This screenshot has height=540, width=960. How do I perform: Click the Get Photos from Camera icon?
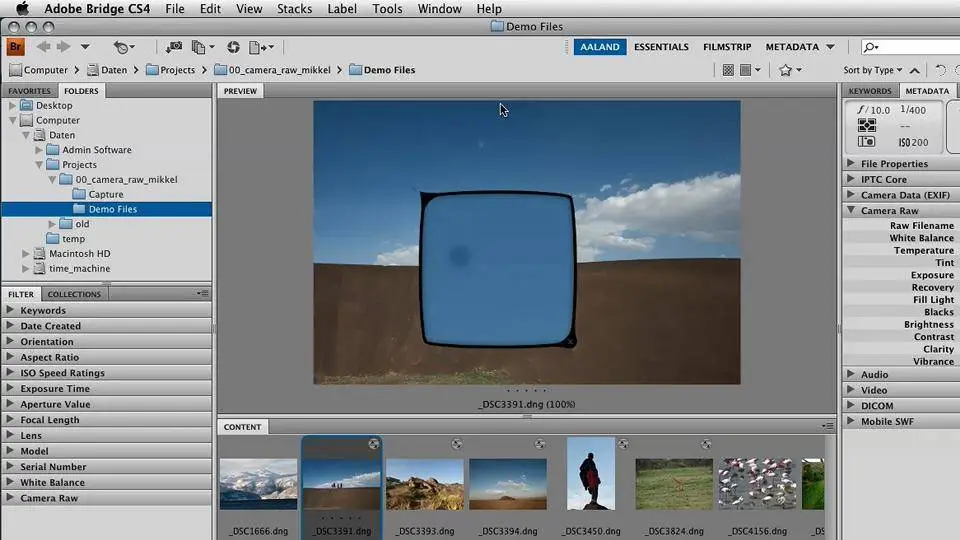tap(174, 47)
